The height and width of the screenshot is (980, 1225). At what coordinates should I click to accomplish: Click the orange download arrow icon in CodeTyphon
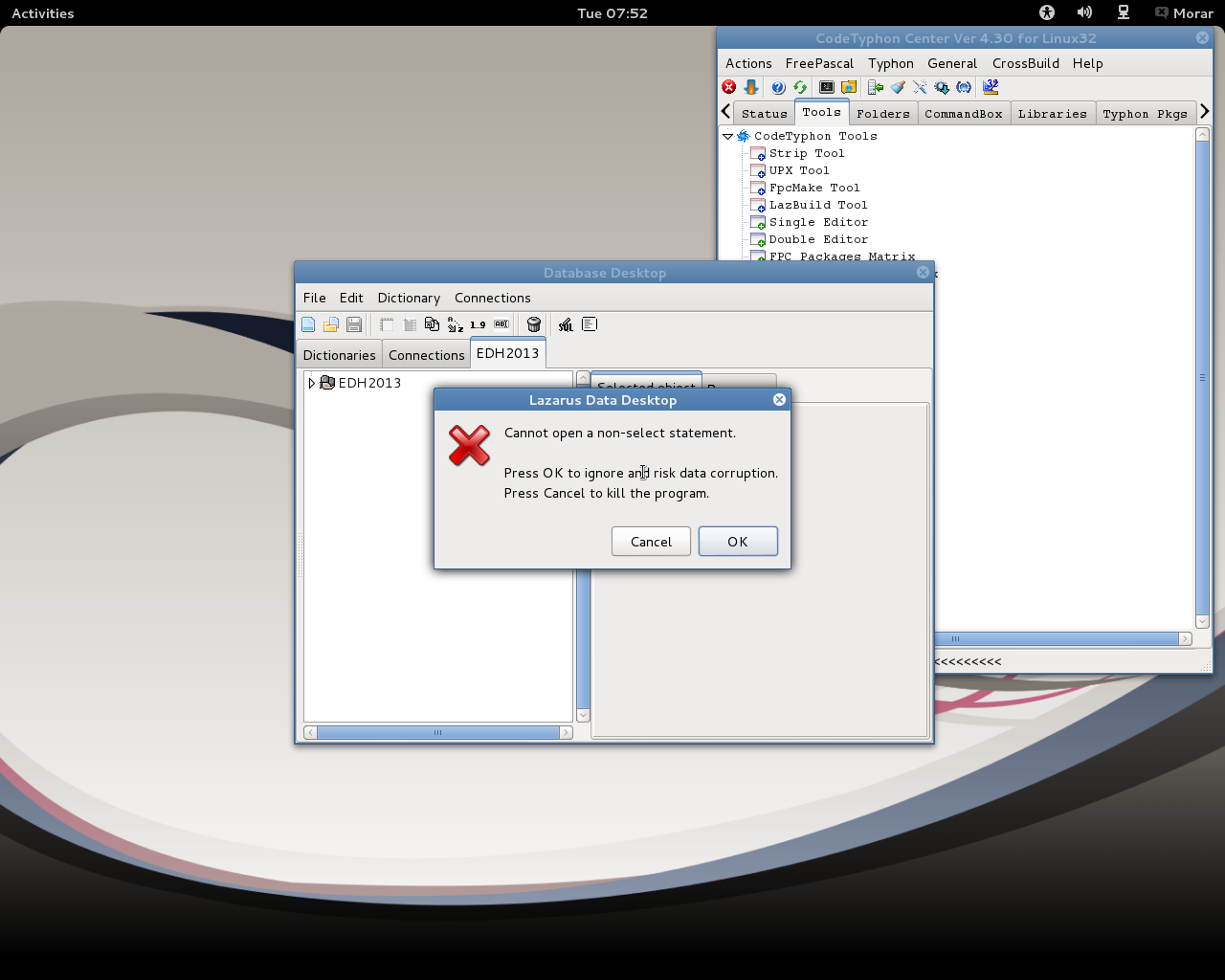[751, 87]
